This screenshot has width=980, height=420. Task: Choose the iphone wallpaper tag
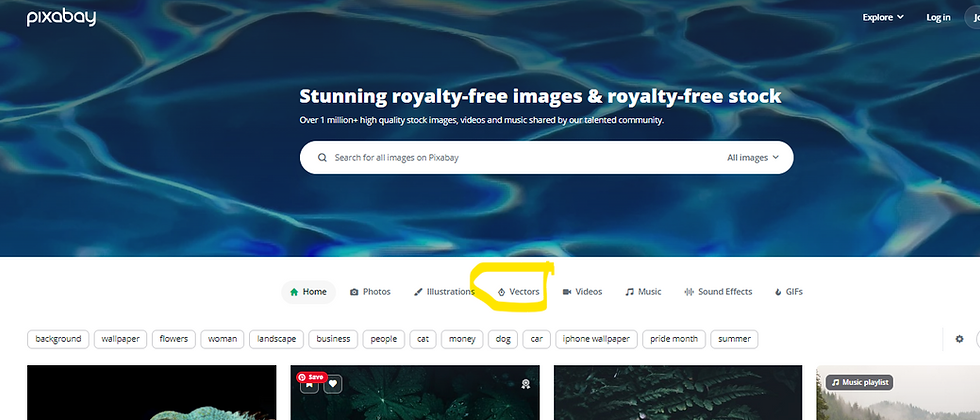[596, 339]
